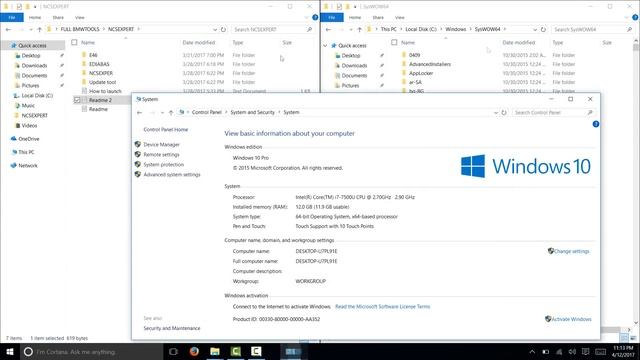Click up arrow in System window

[171, 112]
